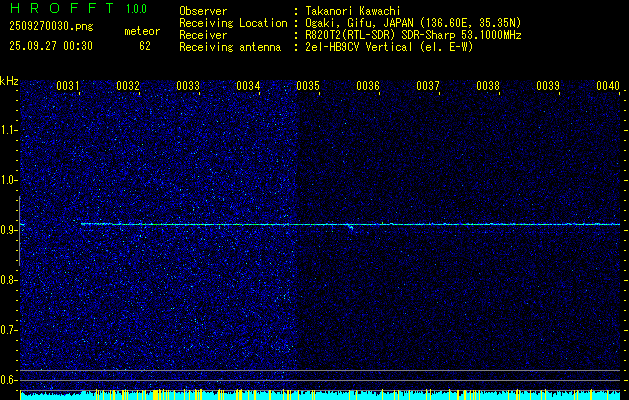Click the signal dip near 0036
Image resolution: width=629 pixels, height=400 pixels.
[351, 227]
